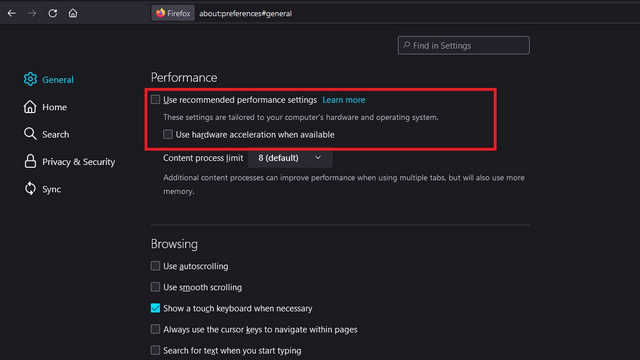This screenshot has width=640, height=360.
Task: Uncheck Show a touch keyboard when necessary
Action: click(155, 308)
